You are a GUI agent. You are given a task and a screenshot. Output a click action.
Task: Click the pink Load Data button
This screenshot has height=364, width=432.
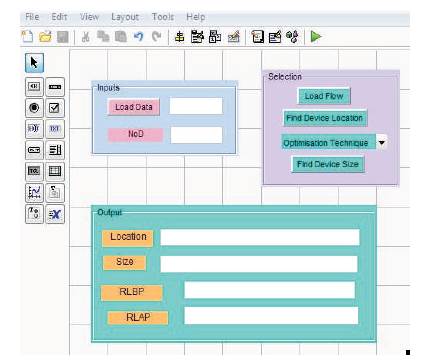[134, 107]
